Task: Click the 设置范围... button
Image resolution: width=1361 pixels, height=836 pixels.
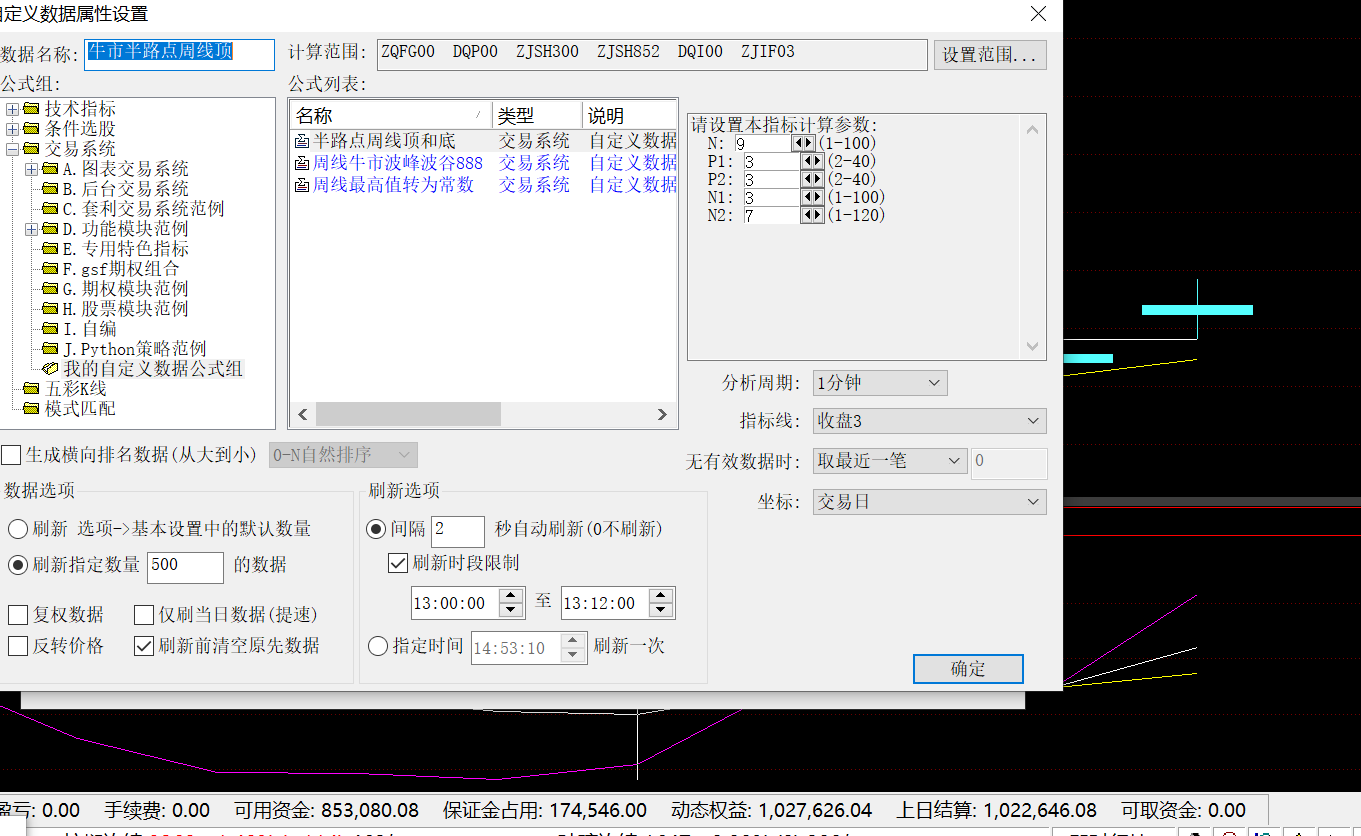Action: (x=989, y=55)
